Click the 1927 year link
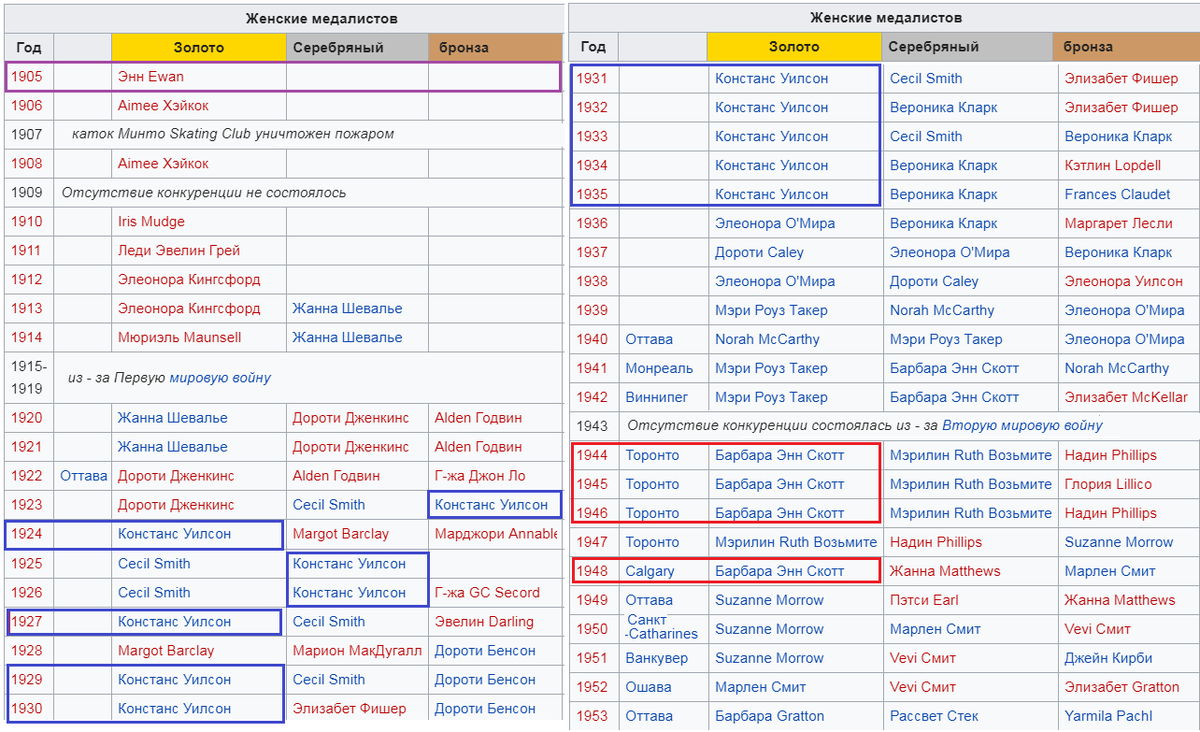Viewport: 1200px width, 732px height. 27,621
